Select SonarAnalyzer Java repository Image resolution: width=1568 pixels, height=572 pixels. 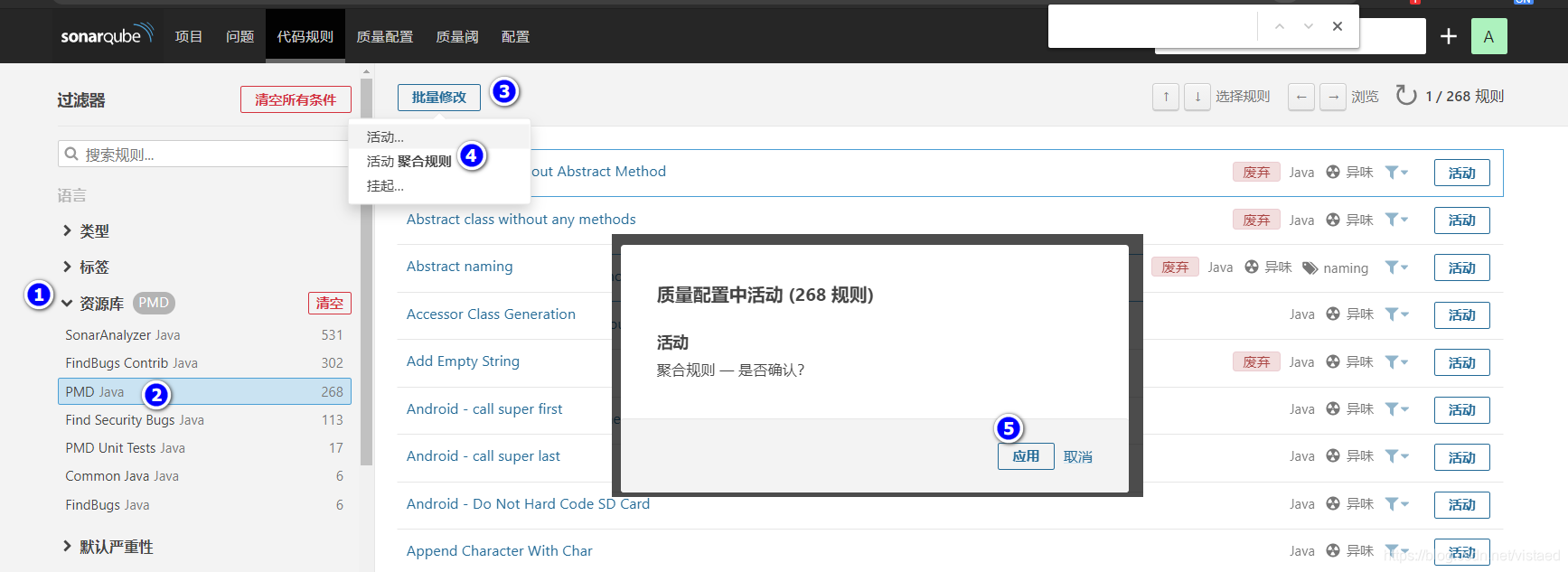[204, 335]
